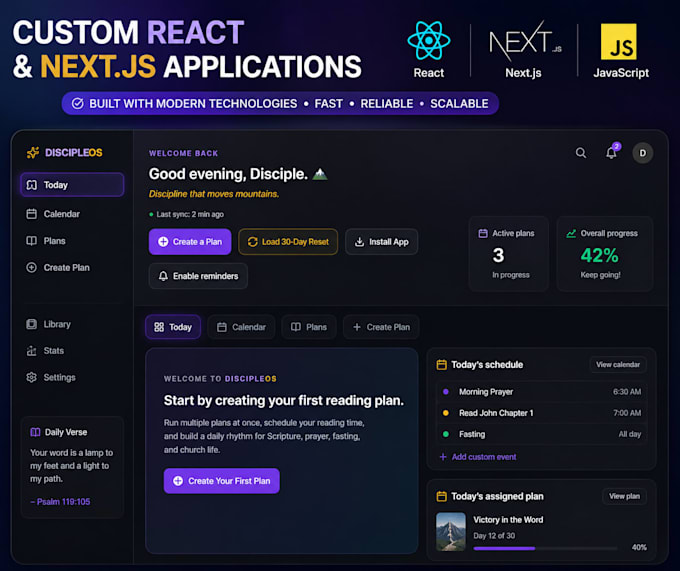Click the 6:30 AM time value
This screenshot has width=680, height=571.
pyautogui.click(x=627, y=392)
